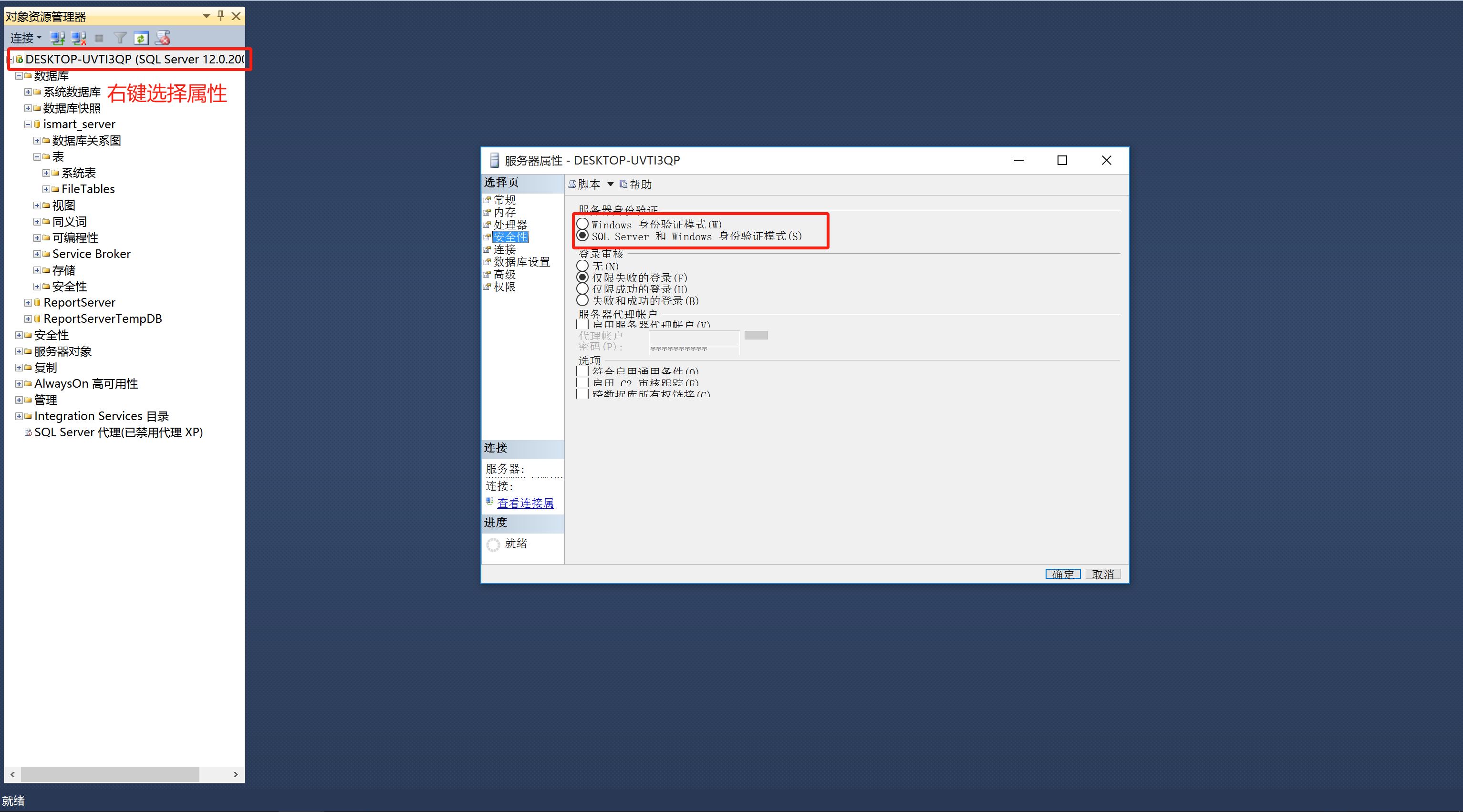
Task: Expand the Service Broker node
Action: (x=37, y=254)
